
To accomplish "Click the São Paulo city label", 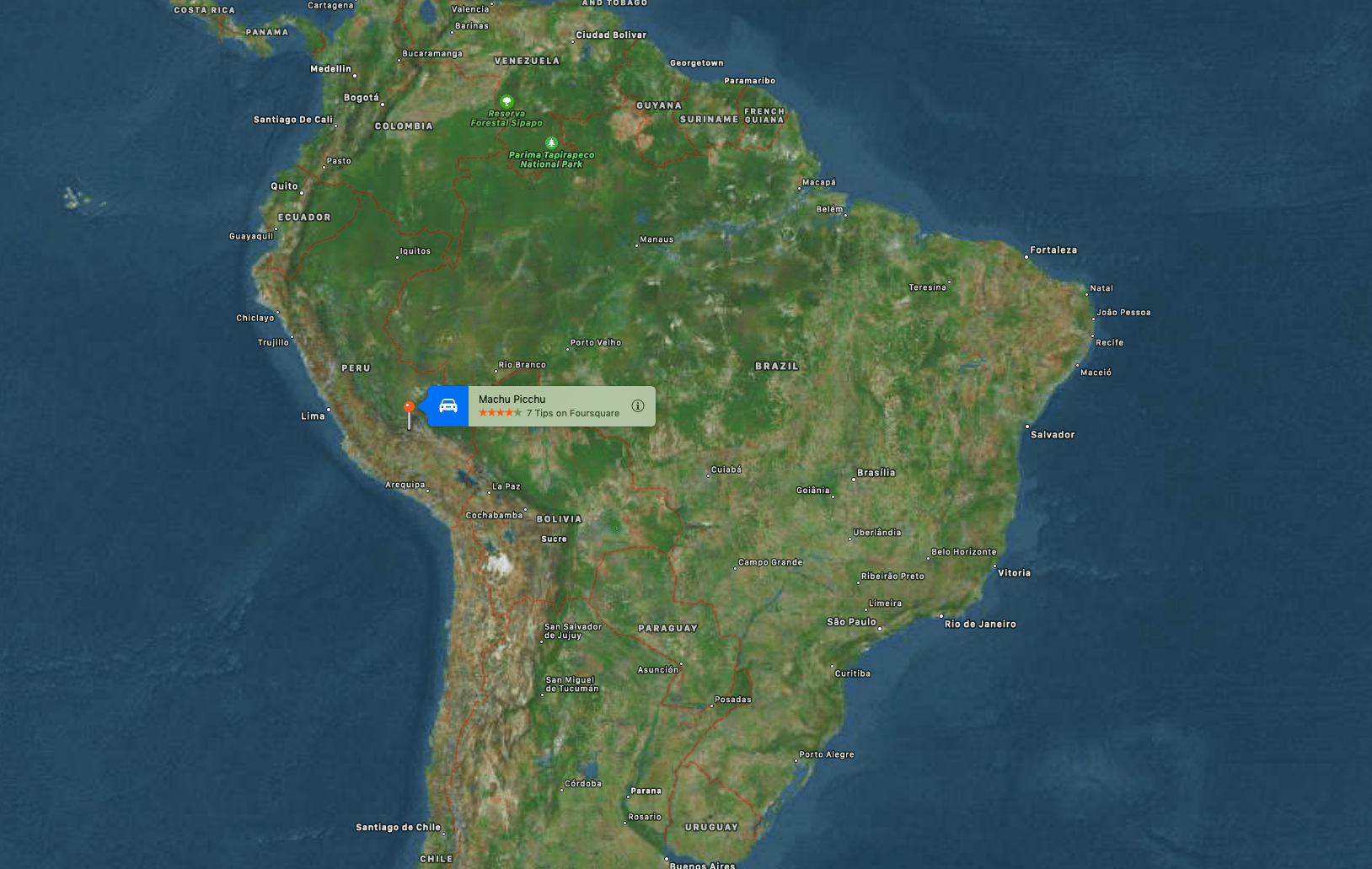I will pyautogui.click(x=851, y=622).
